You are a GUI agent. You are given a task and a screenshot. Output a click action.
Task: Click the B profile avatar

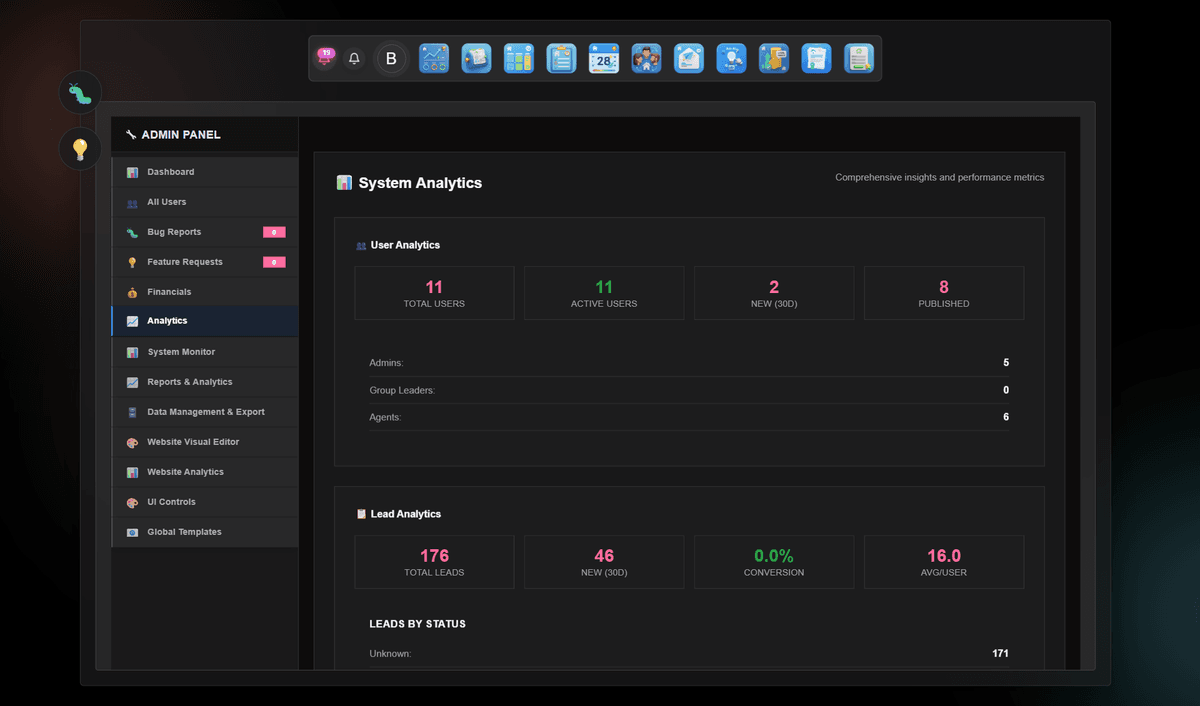click(x=390, y=58)
